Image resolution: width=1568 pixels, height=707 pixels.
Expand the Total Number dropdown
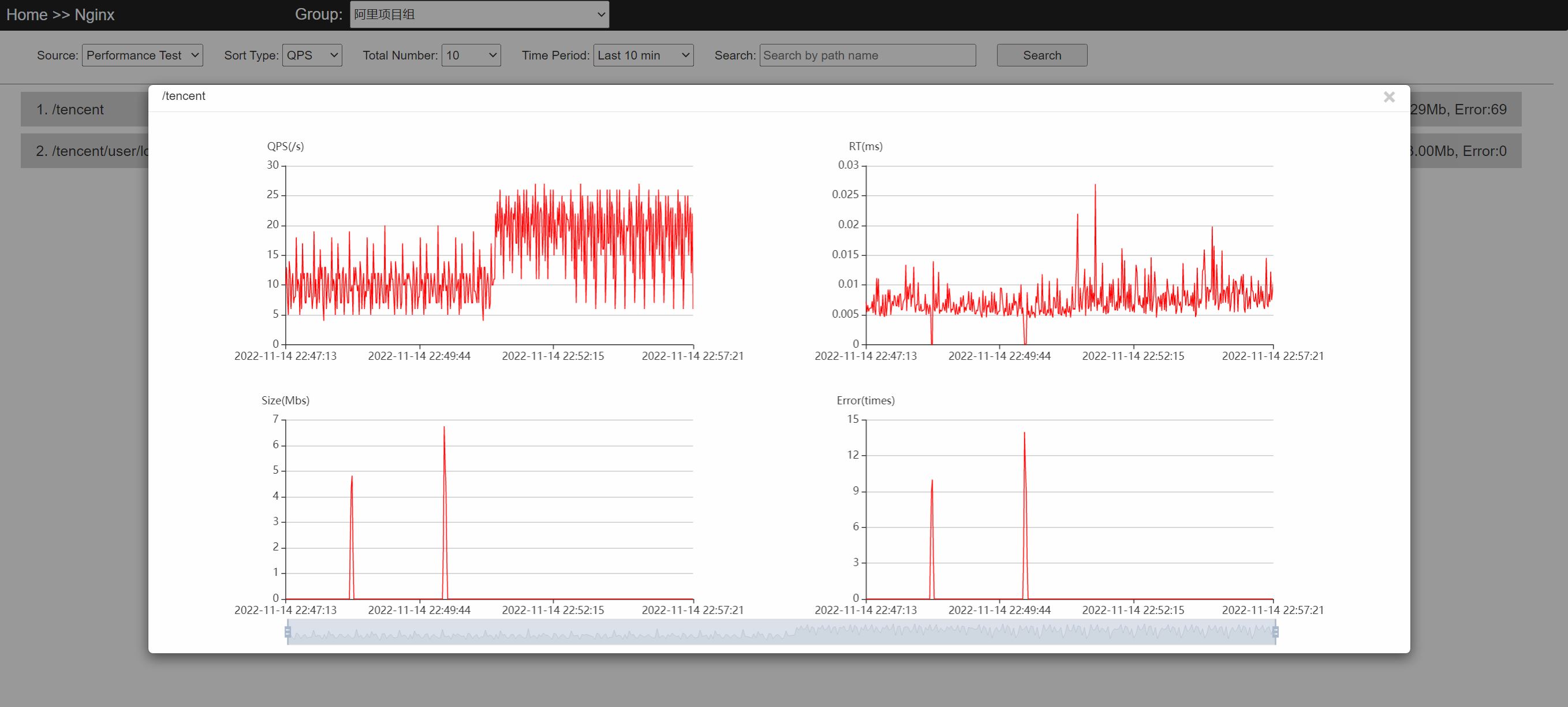pos(471,55)
